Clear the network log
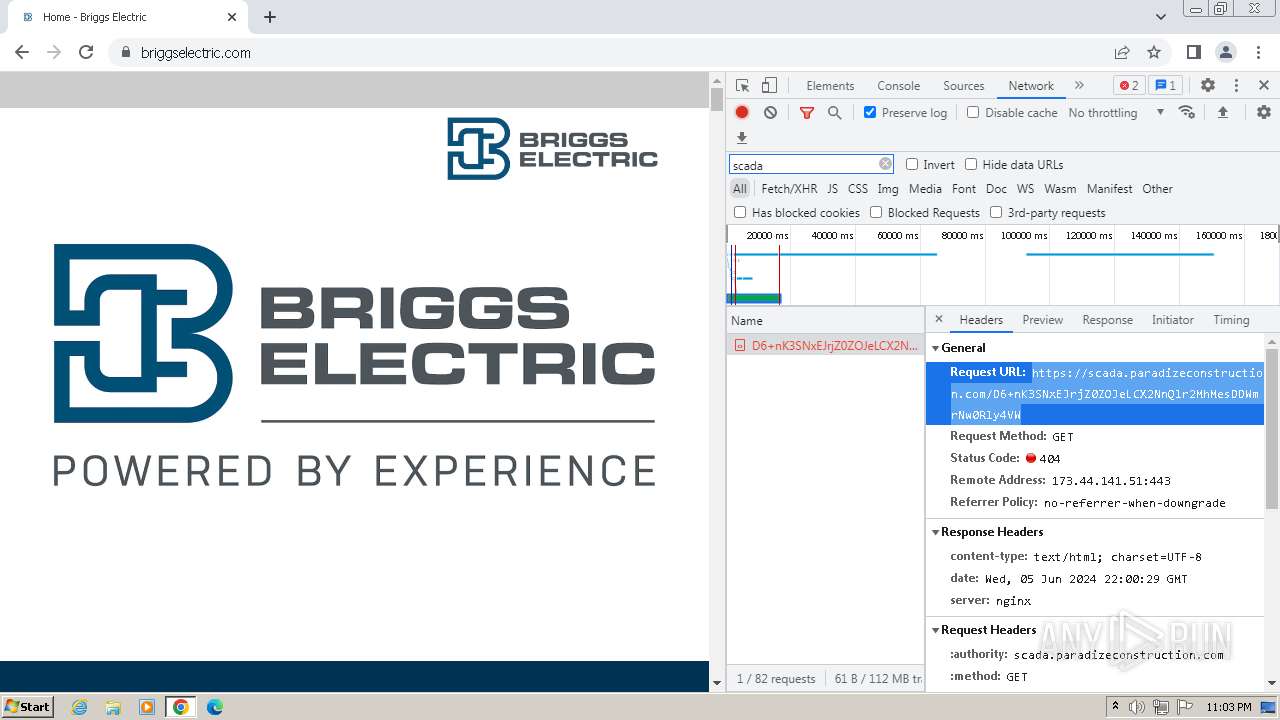The width and height of the screenshot is (1280, 720). pos(770,113)
